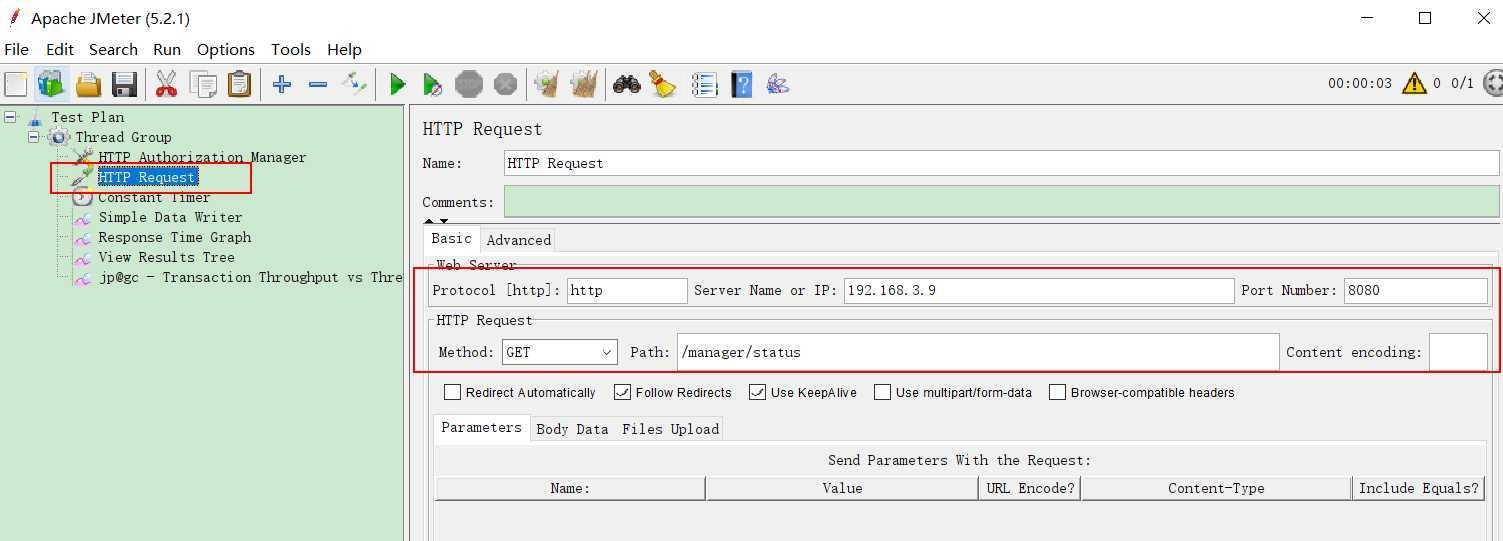The image size is (1503, 541).
Task: Toggle Redirect Automatically checkbox
Action: point(453,392)
